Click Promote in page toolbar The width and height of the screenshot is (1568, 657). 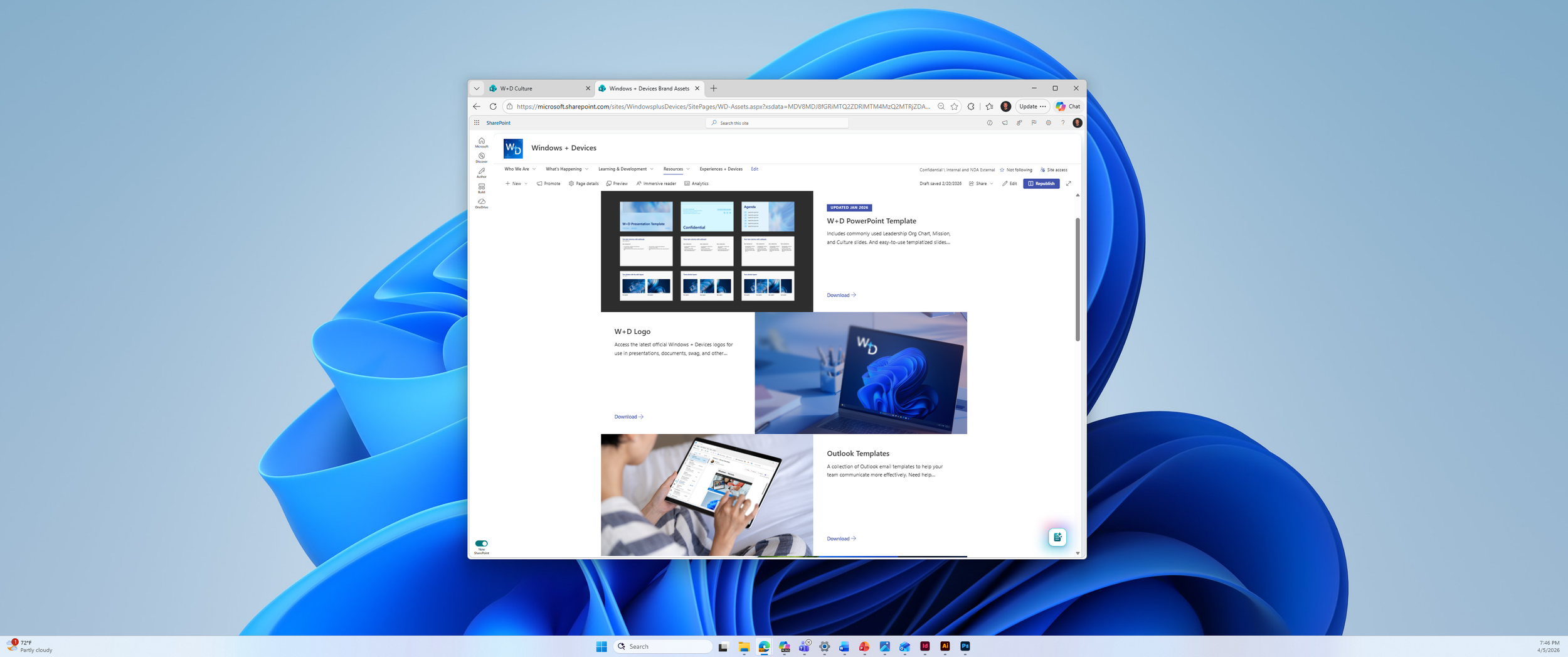coord(548,184)
